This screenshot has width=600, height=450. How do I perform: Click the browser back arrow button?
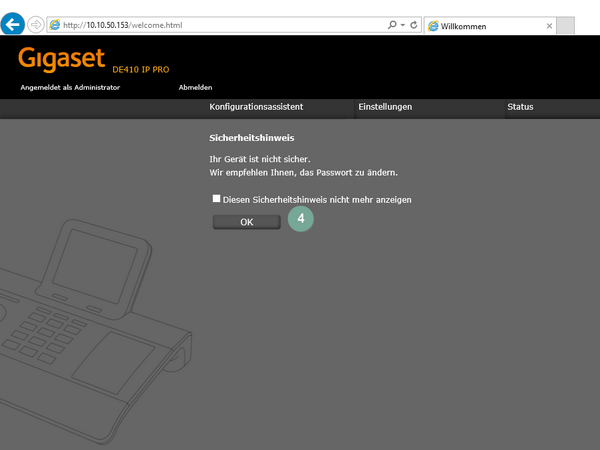(x=13, y=23)
